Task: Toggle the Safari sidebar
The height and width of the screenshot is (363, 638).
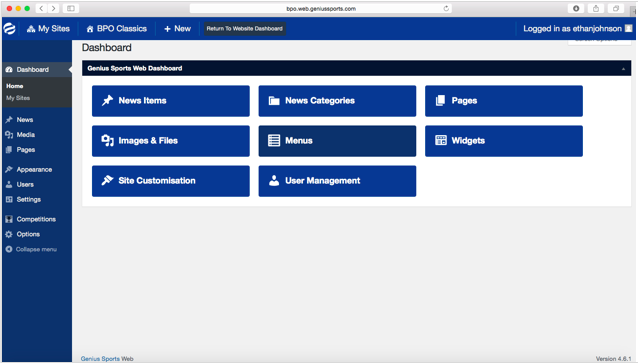Action: click(x=71, y=9)
